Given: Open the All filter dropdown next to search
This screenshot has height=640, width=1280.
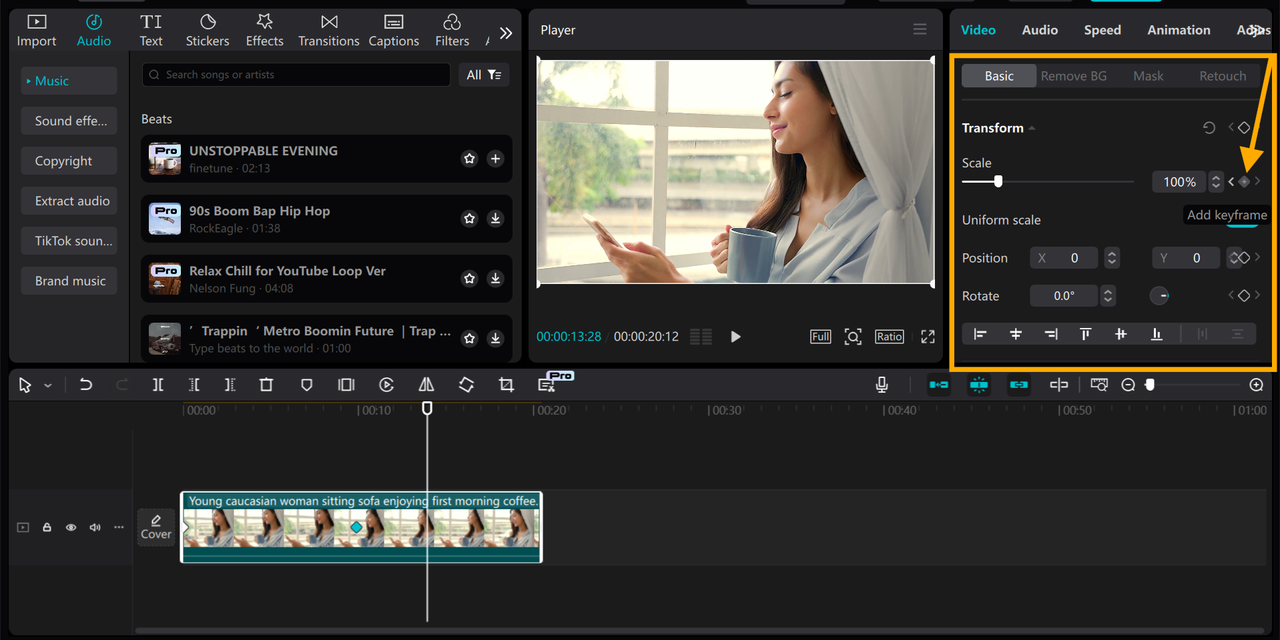Looking at the screenshot, I should pyautogui.click(x=484, y=74).
